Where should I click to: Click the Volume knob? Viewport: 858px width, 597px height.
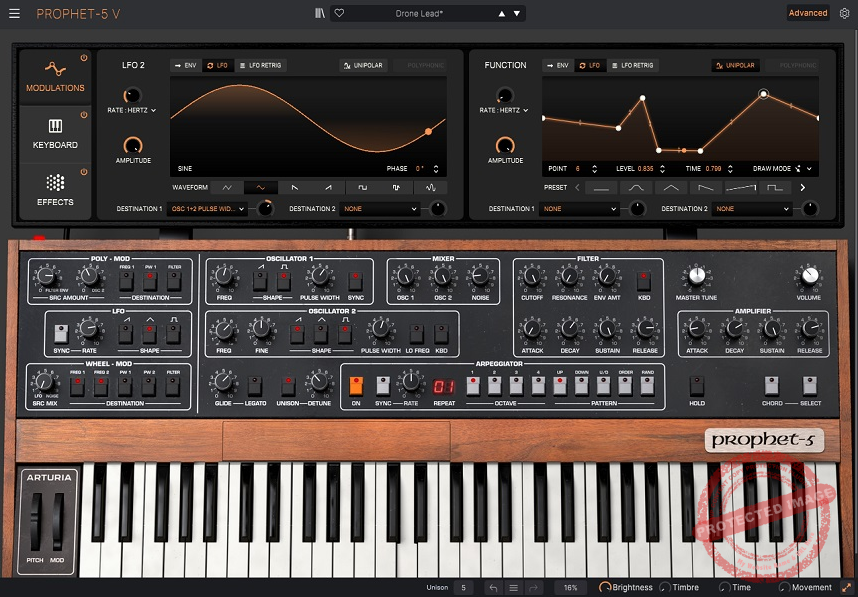[x=809, y=276]
